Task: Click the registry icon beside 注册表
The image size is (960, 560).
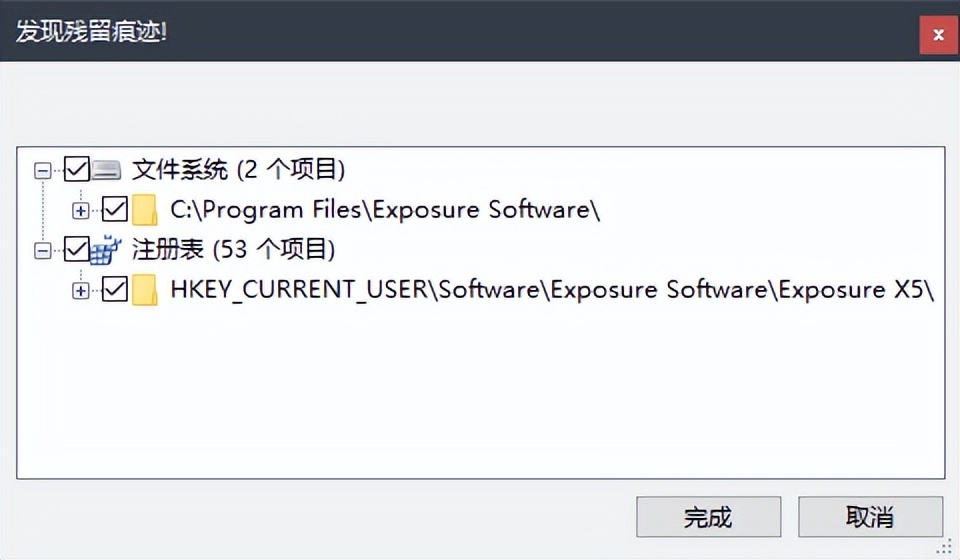Action: 106,249
